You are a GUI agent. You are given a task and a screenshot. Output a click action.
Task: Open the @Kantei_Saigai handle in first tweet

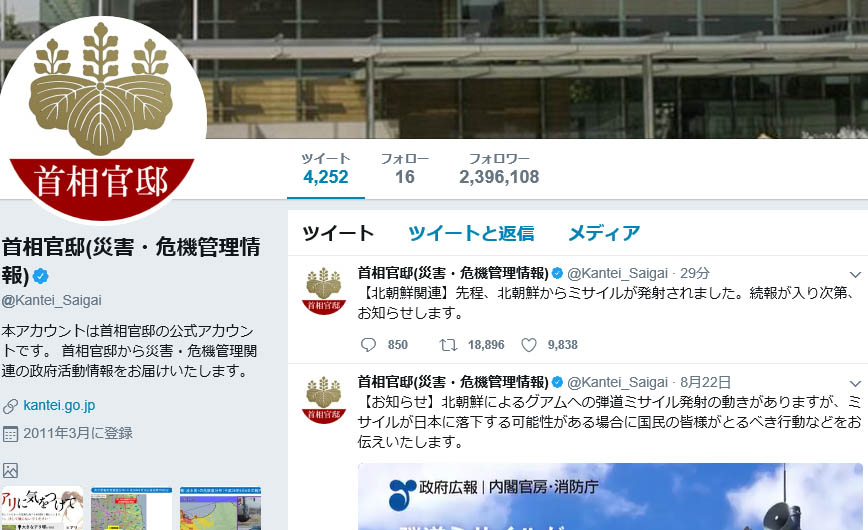617,273
